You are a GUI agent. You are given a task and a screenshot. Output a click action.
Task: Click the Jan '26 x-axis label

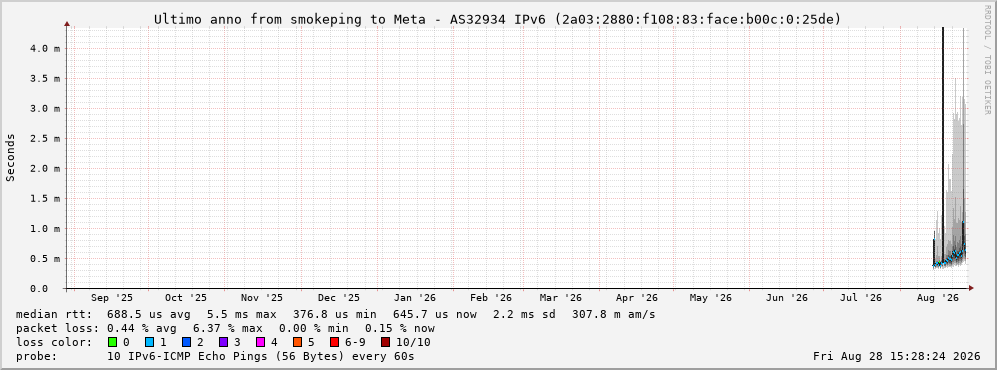point(415,298)
